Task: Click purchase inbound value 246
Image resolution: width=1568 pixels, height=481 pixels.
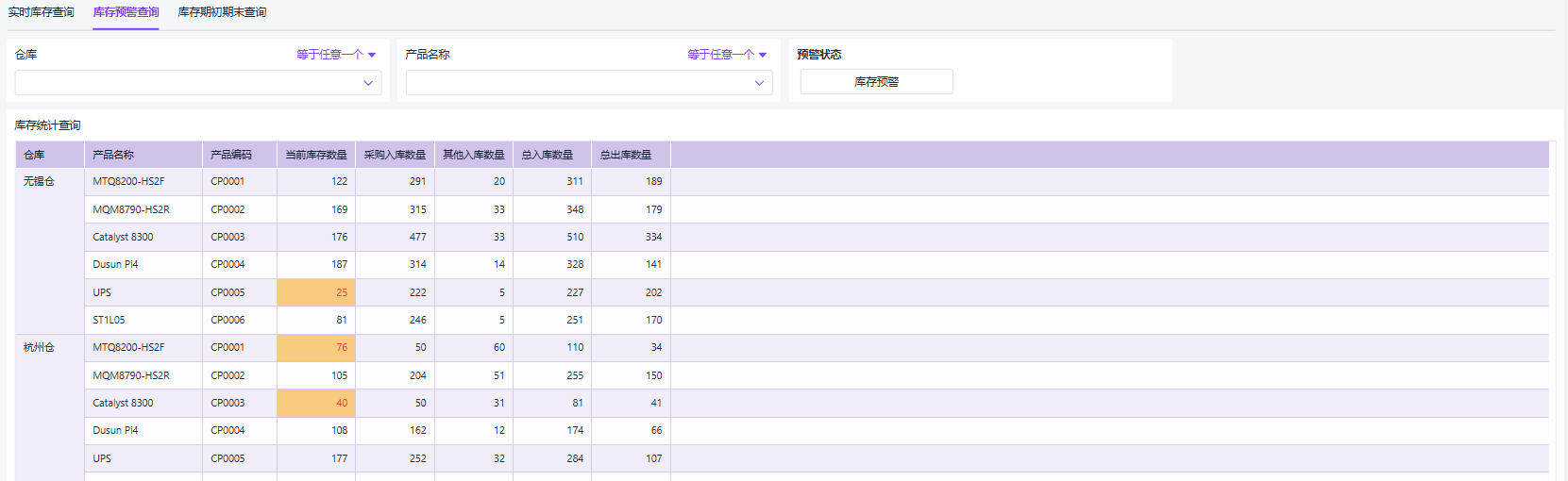Action: [395, 320]
